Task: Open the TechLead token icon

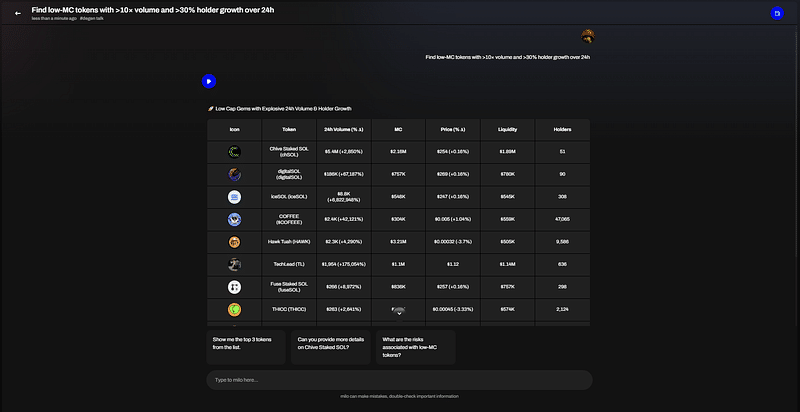Action: point(234,264)
